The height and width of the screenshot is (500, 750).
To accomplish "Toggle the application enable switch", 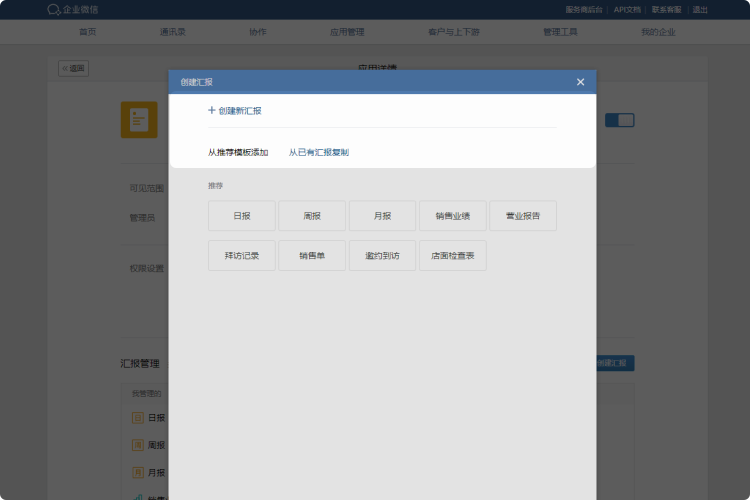I will click(x=619, y=120).
